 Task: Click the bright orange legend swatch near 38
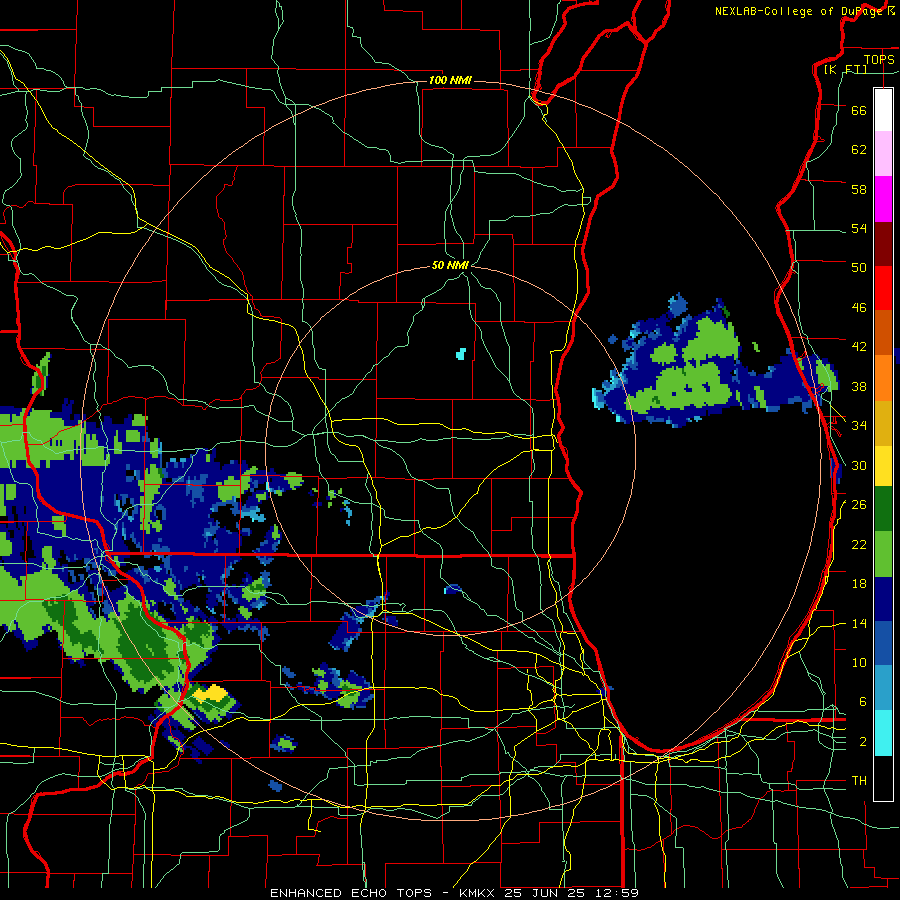883,378
